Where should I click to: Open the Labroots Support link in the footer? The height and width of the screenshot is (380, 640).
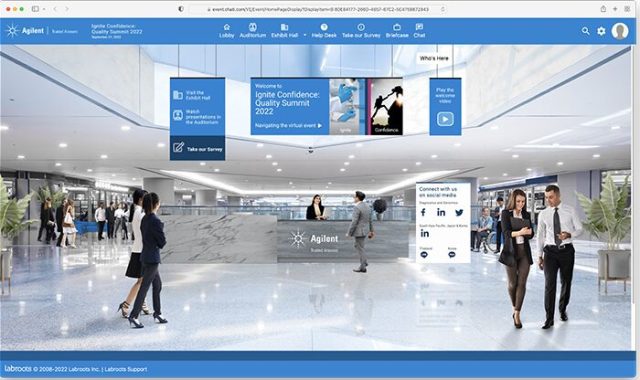coord(126,369)
